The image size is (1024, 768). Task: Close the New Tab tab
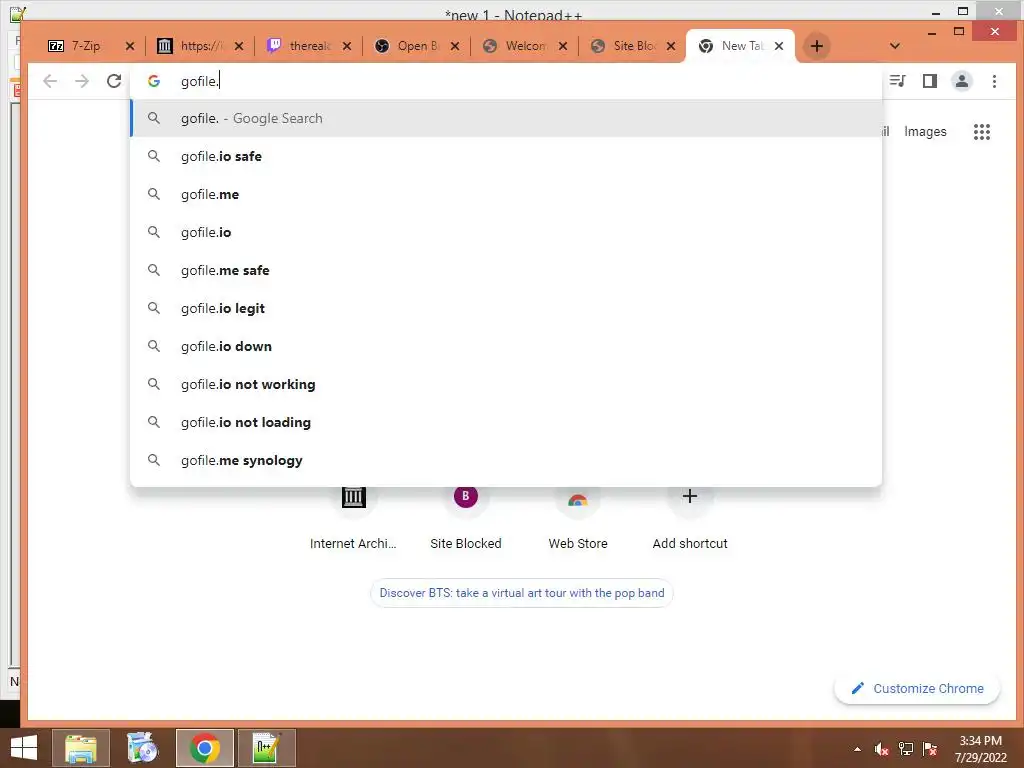(778, 46)
